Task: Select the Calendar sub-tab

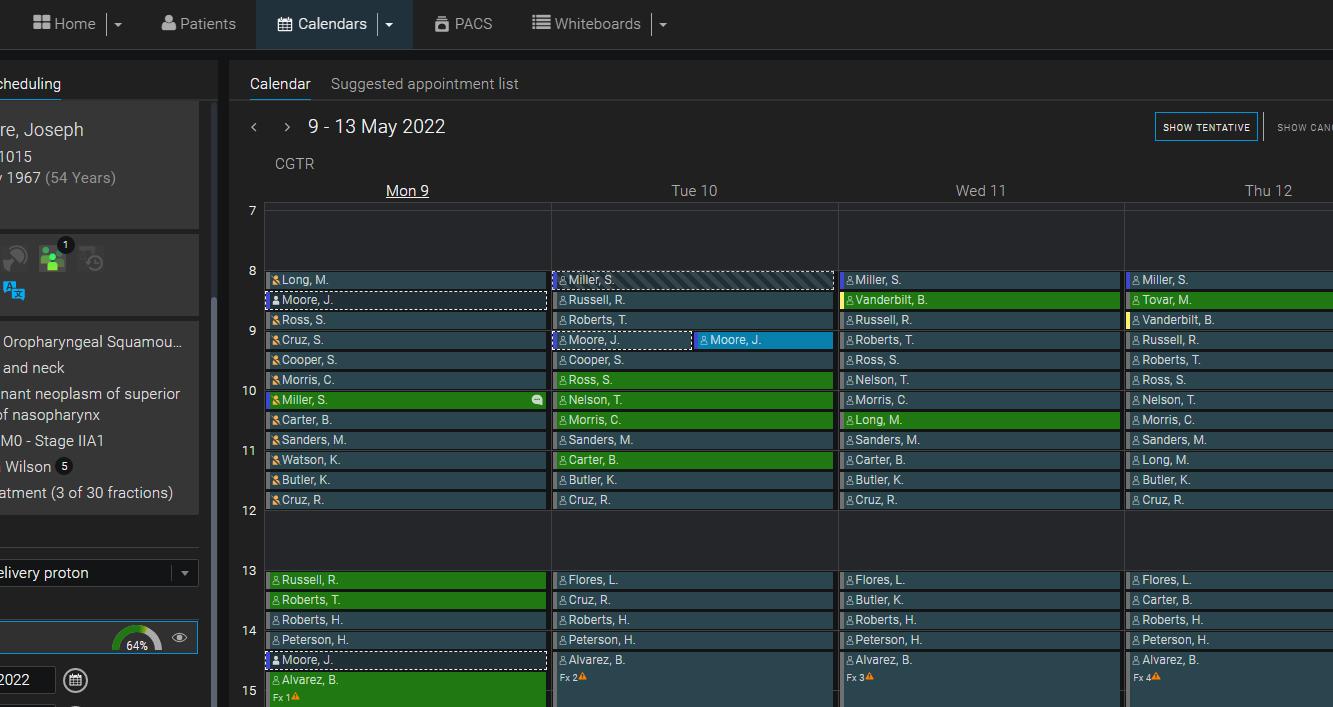Action: point(280,84)
